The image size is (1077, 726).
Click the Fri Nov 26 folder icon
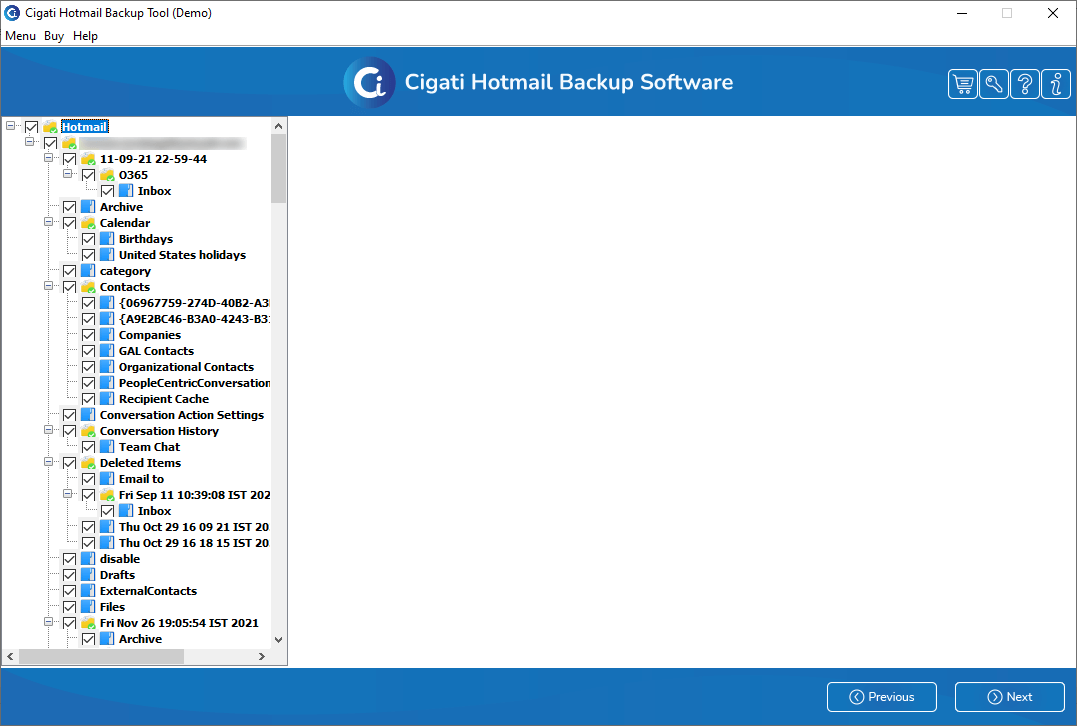tap(88, 623)
